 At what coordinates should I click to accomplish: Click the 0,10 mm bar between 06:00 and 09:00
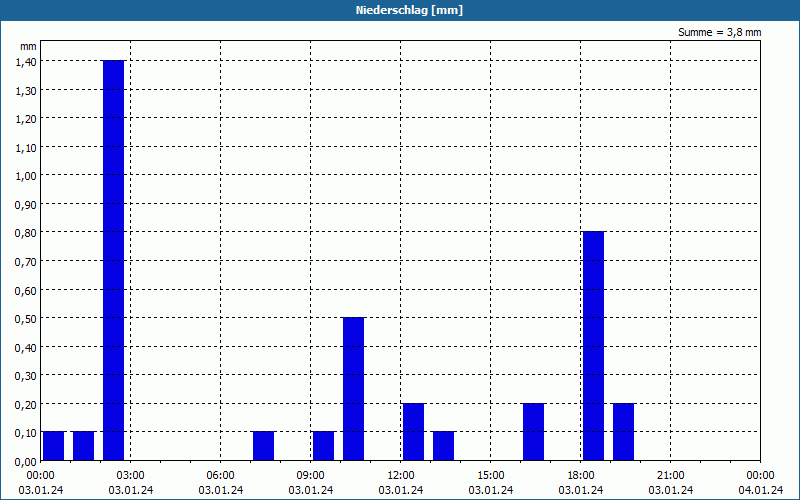tap(264, 446)
